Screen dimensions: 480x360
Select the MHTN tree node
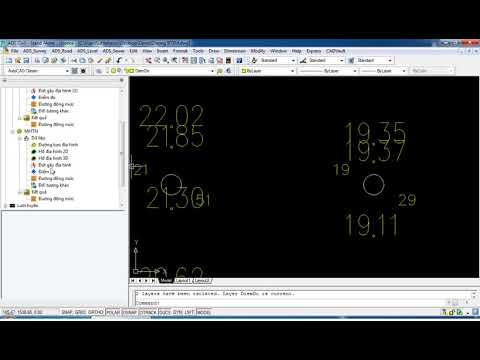[x=31, y=131]
